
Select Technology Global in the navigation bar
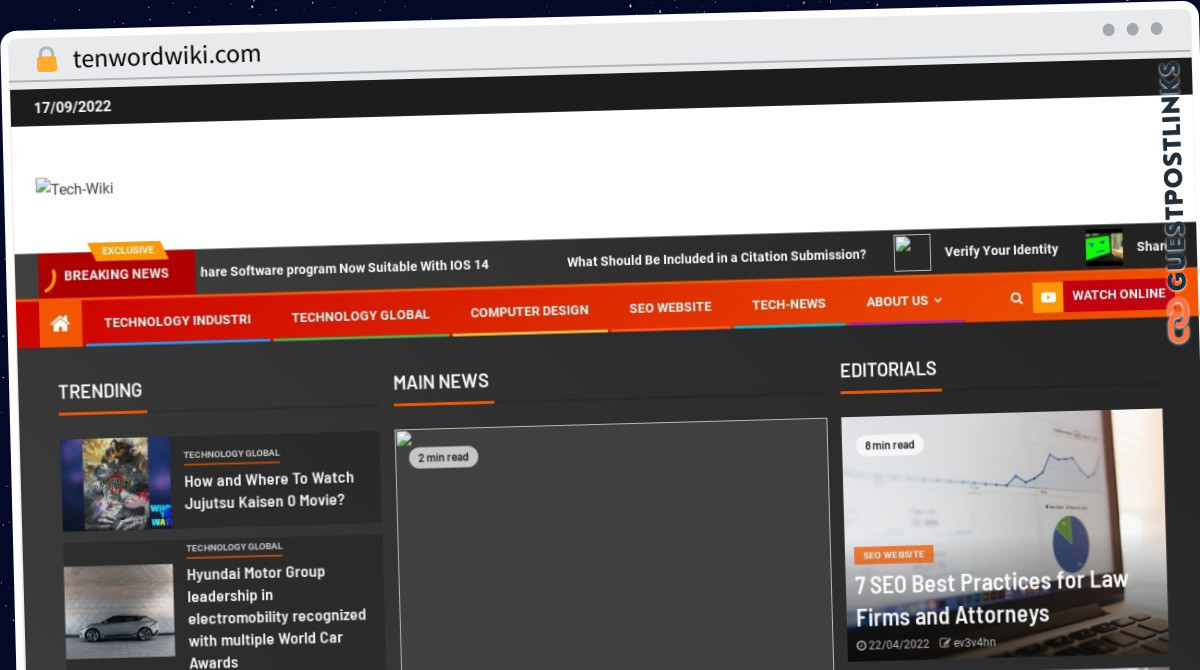pyautogui.click(x=360, y=315)
